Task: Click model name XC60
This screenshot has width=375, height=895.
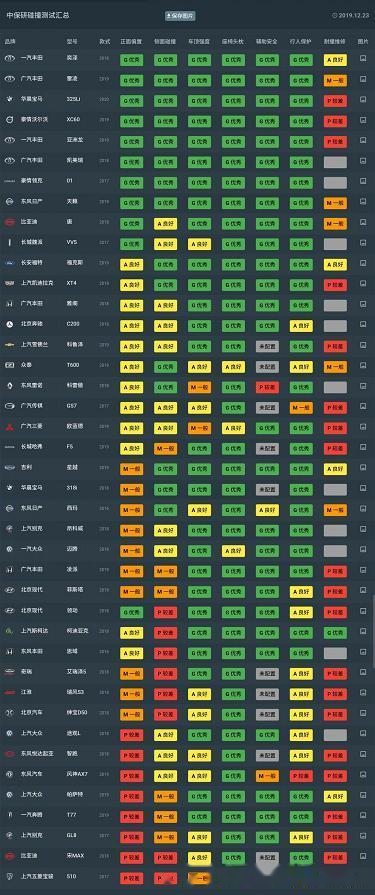Action: pos(73,120)
